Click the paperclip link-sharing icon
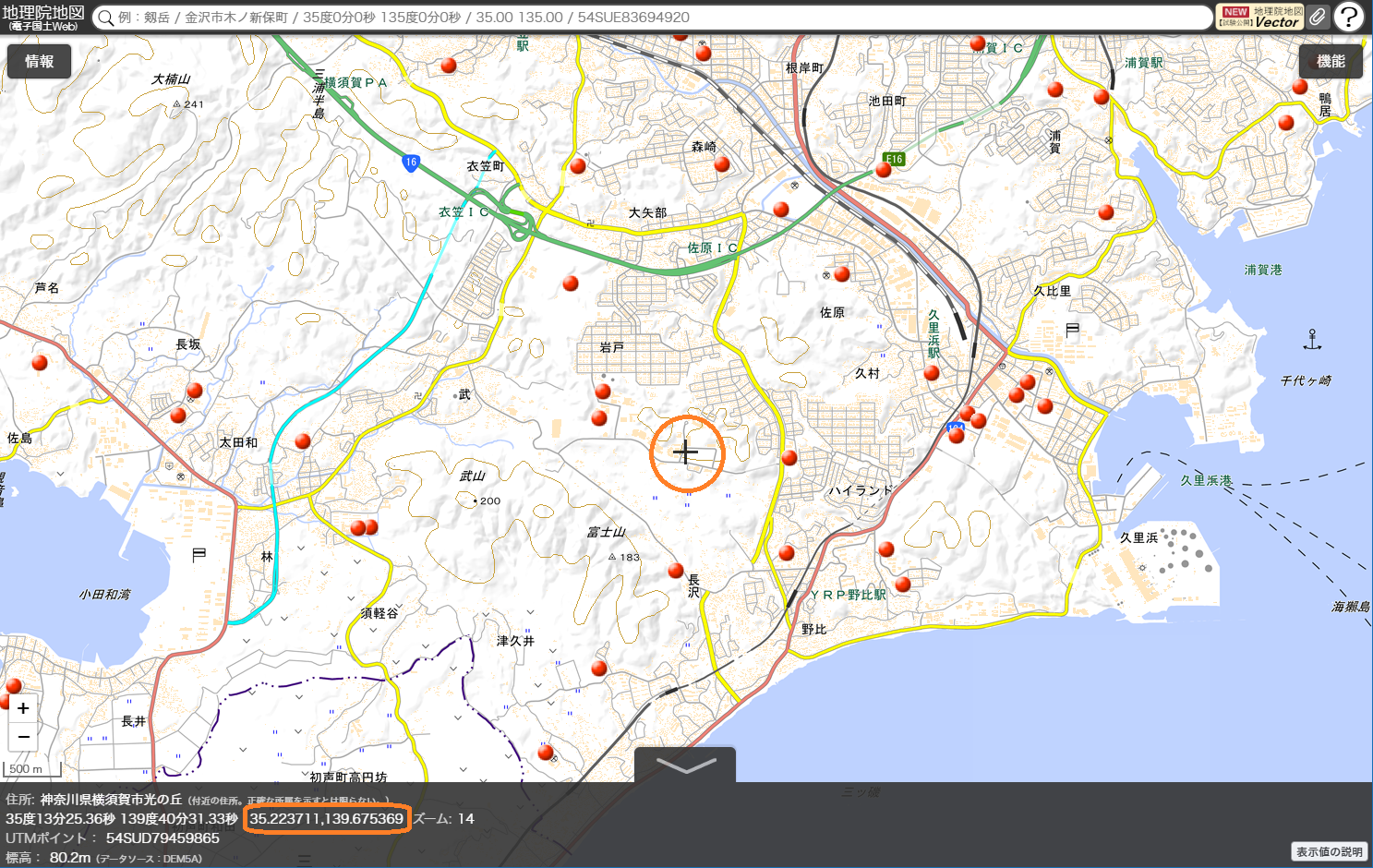The height and width of the screenshot is (868, 1373). pos(1318,17)
